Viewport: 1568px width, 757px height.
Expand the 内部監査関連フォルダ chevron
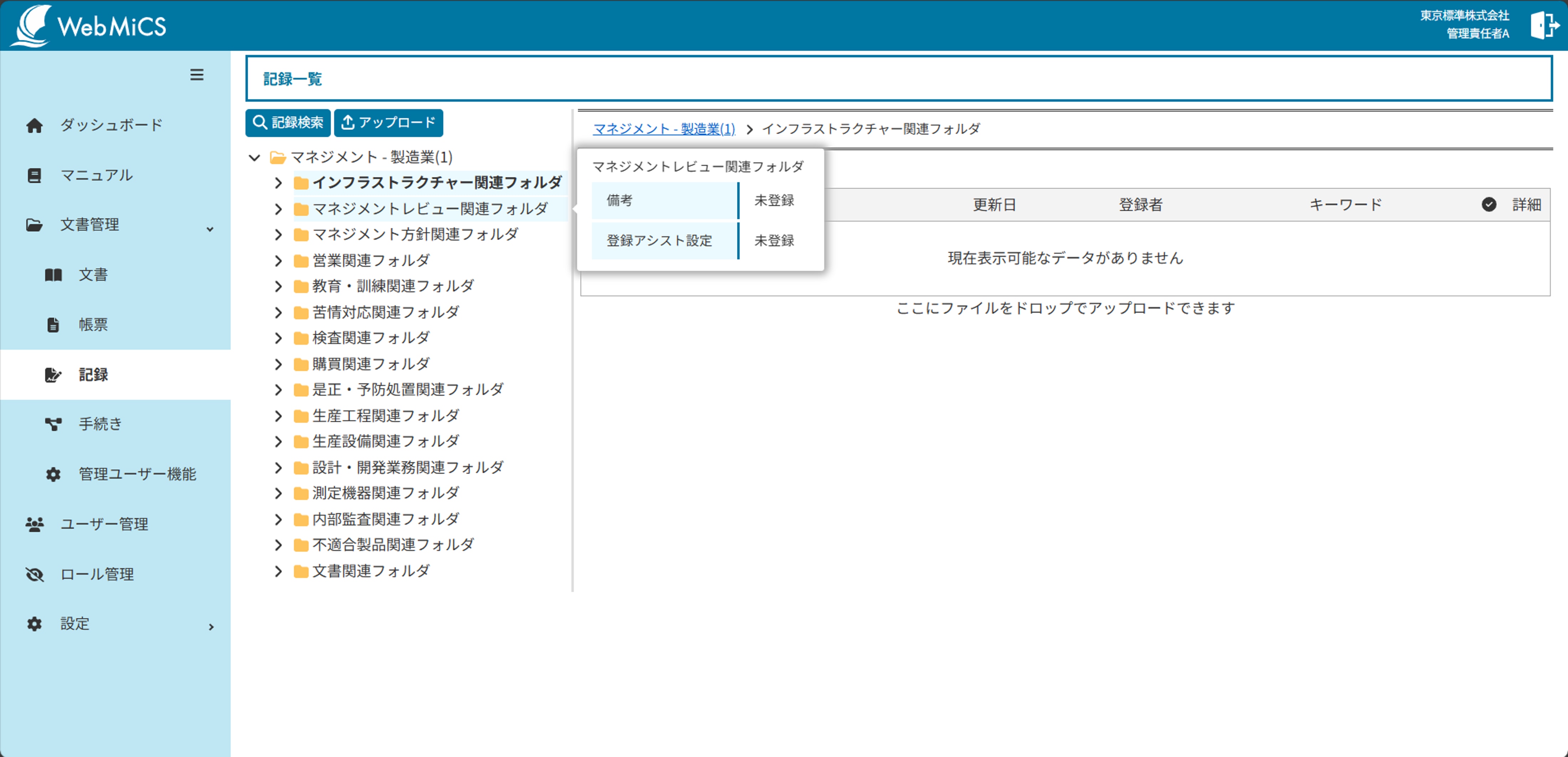pyautogui.click(x=278, y=519)
